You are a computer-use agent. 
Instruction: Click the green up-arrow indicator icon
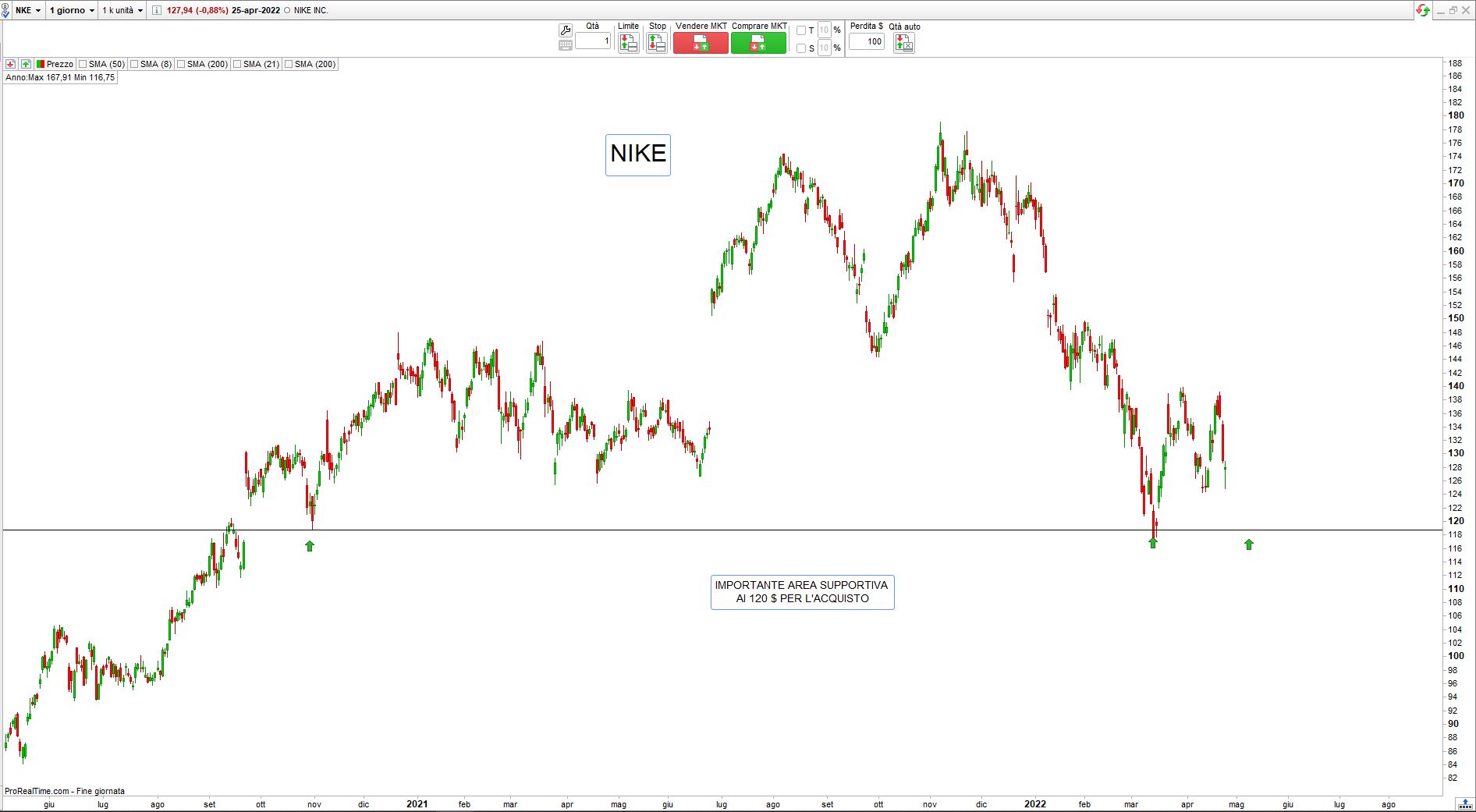click(26, 64)
